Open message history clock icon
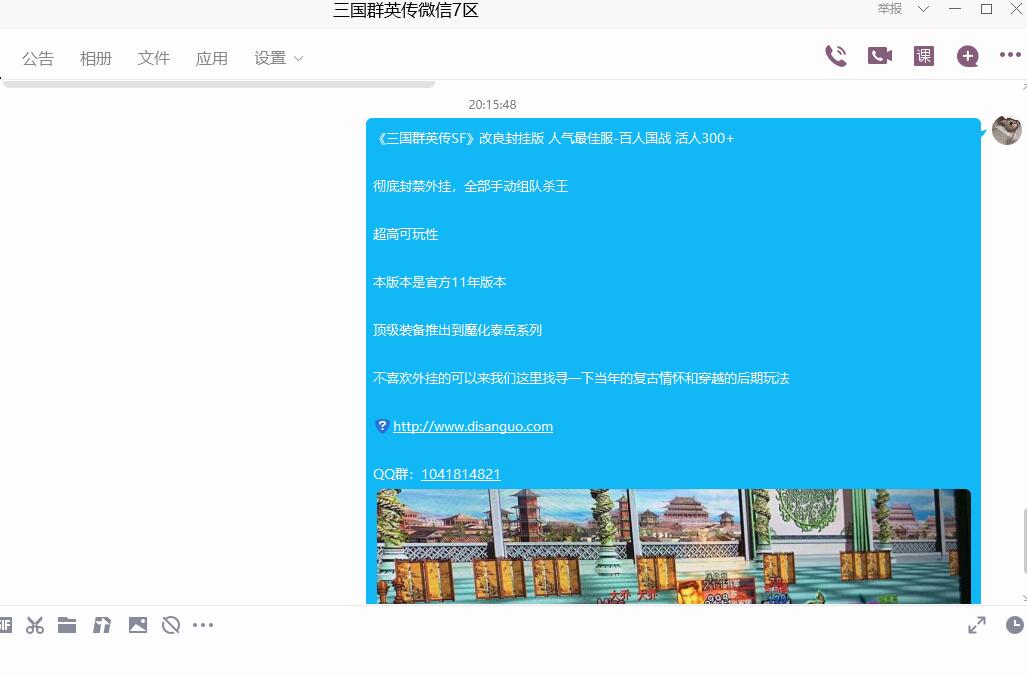Screen dimensions: 1027x675 coord(1015,625)
